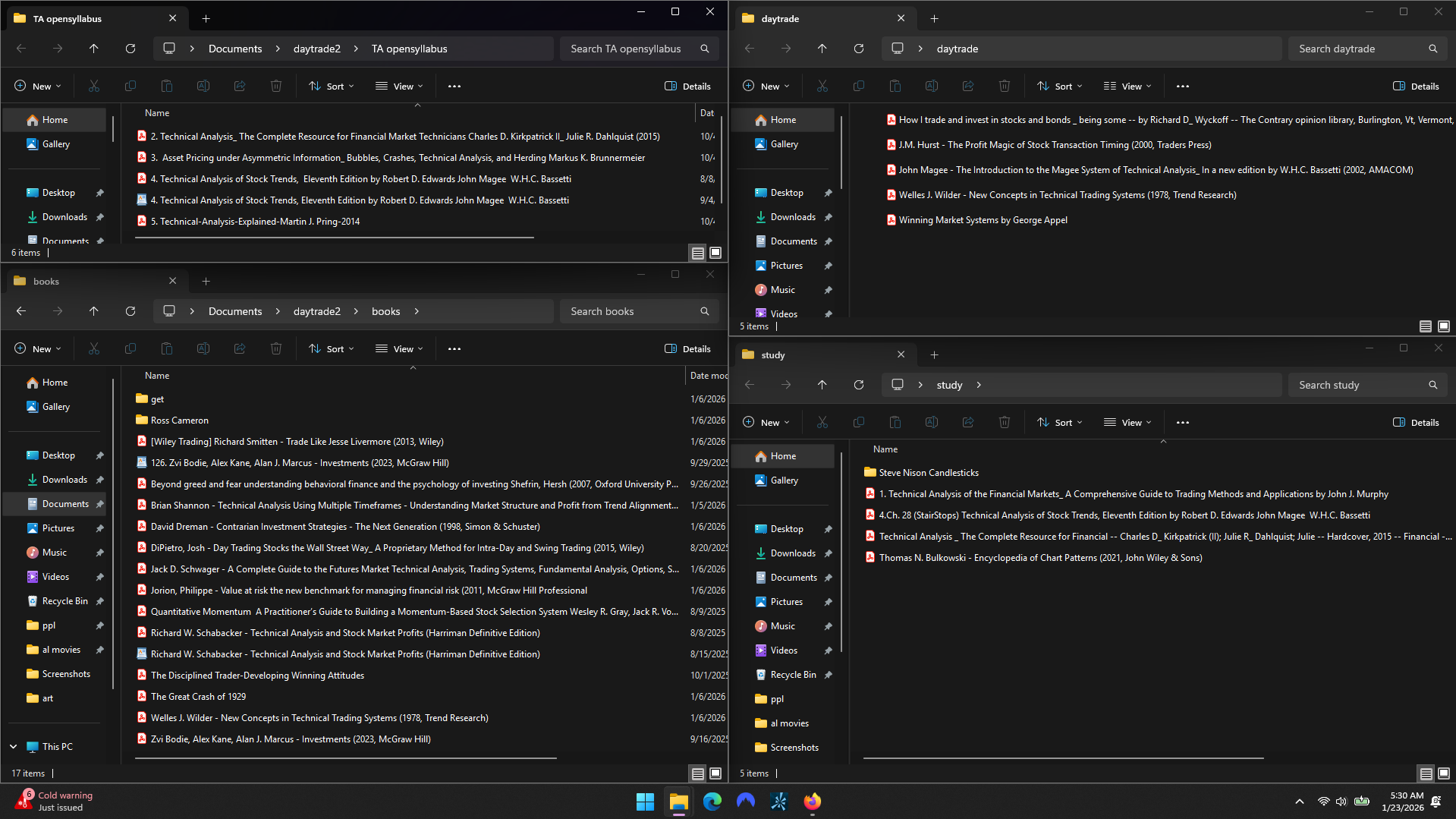Screen dimensions: 1456x819
Task: Click the Delete trash icon in books window
Action: [276, 349]
